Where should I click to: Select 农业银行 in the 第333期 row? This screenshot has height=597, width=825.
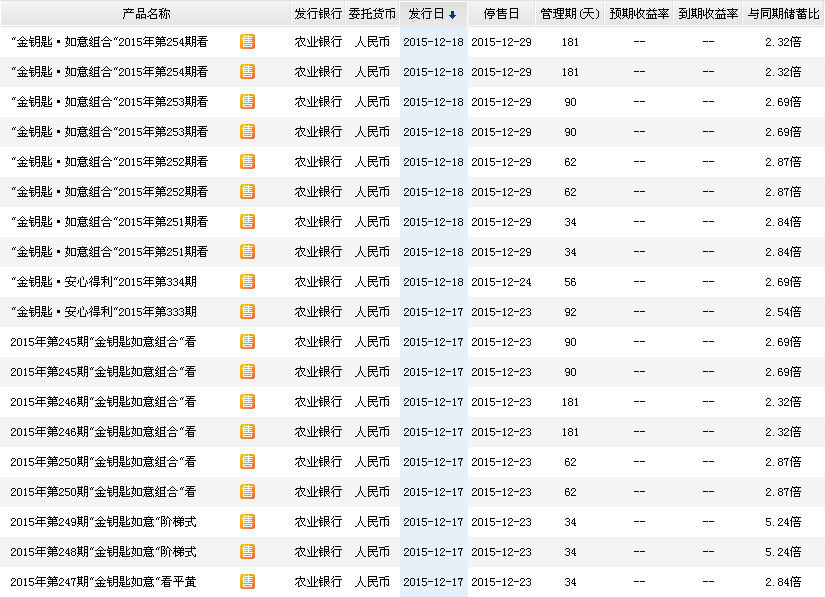(318, 312)
